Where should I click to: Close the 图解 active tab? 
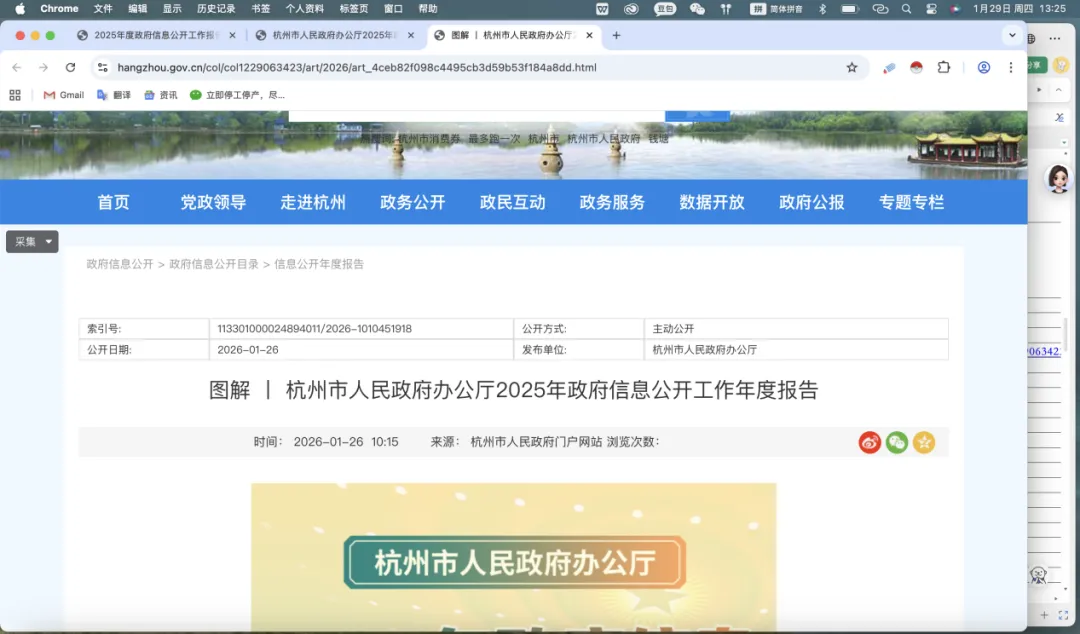point(590,35)
